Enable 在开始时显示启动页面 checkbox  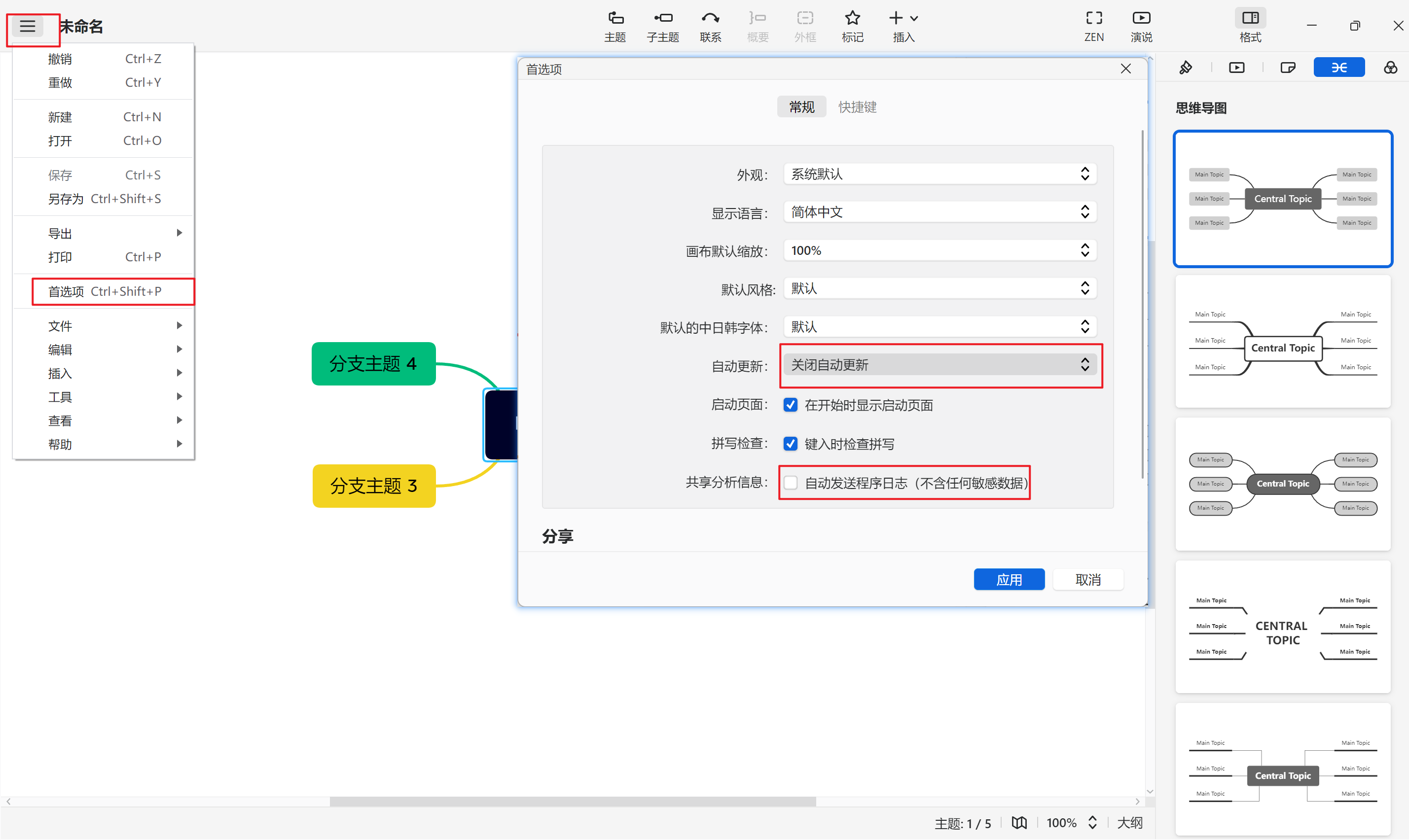791,405
